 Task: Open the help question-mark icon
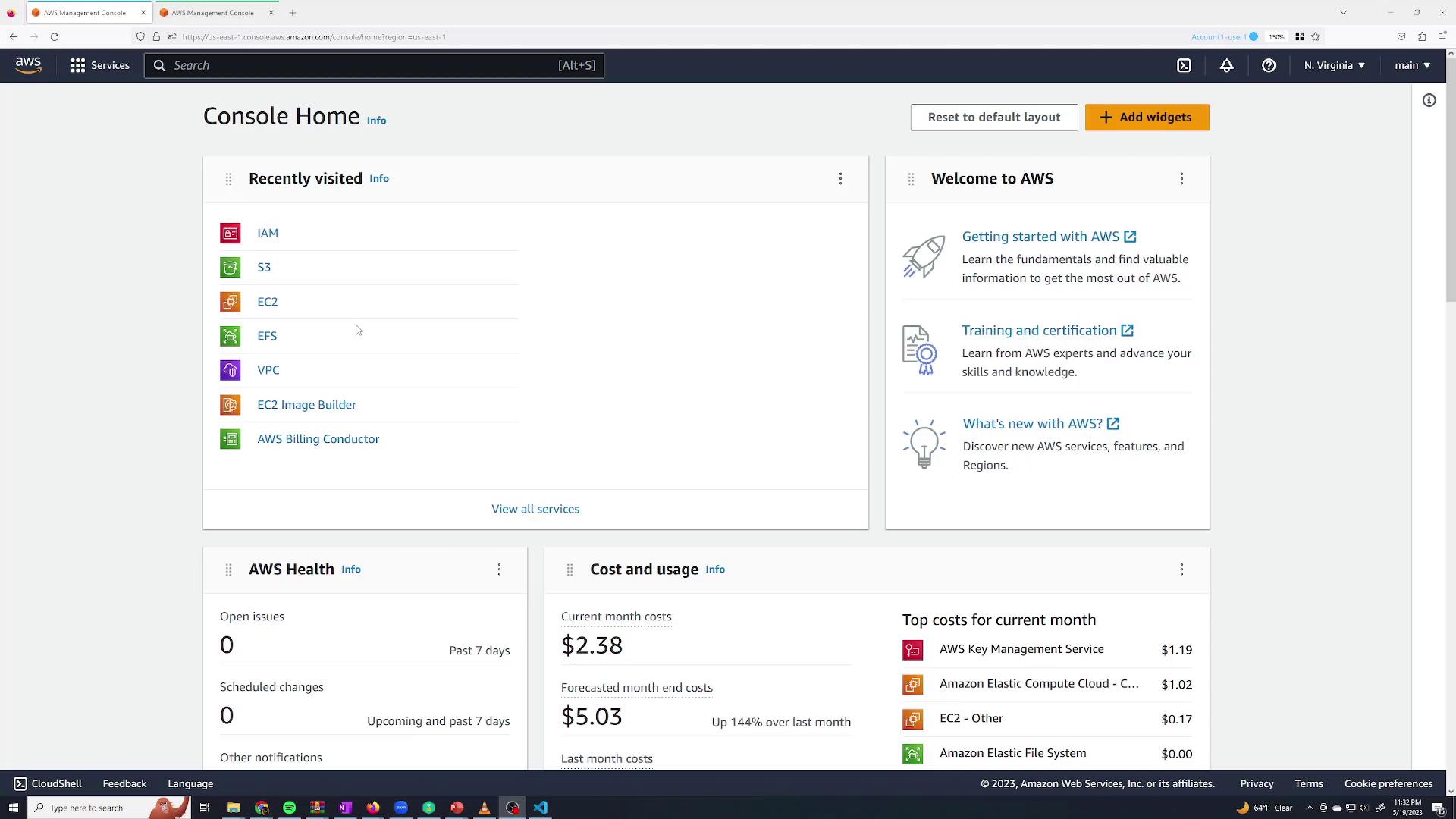click(x=1269, y=66)
